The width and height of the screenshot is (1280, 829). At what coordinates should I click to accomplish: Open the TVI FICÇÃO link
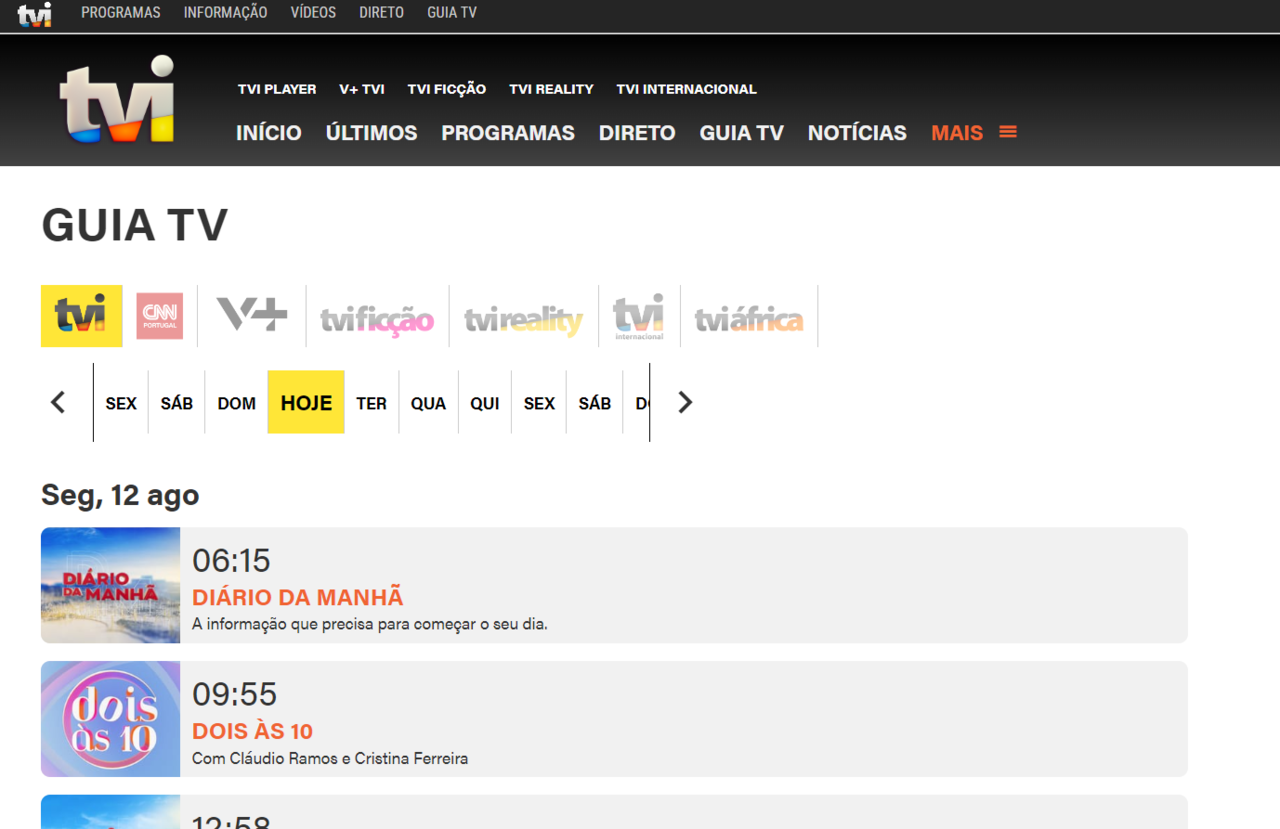click(447, 89)
